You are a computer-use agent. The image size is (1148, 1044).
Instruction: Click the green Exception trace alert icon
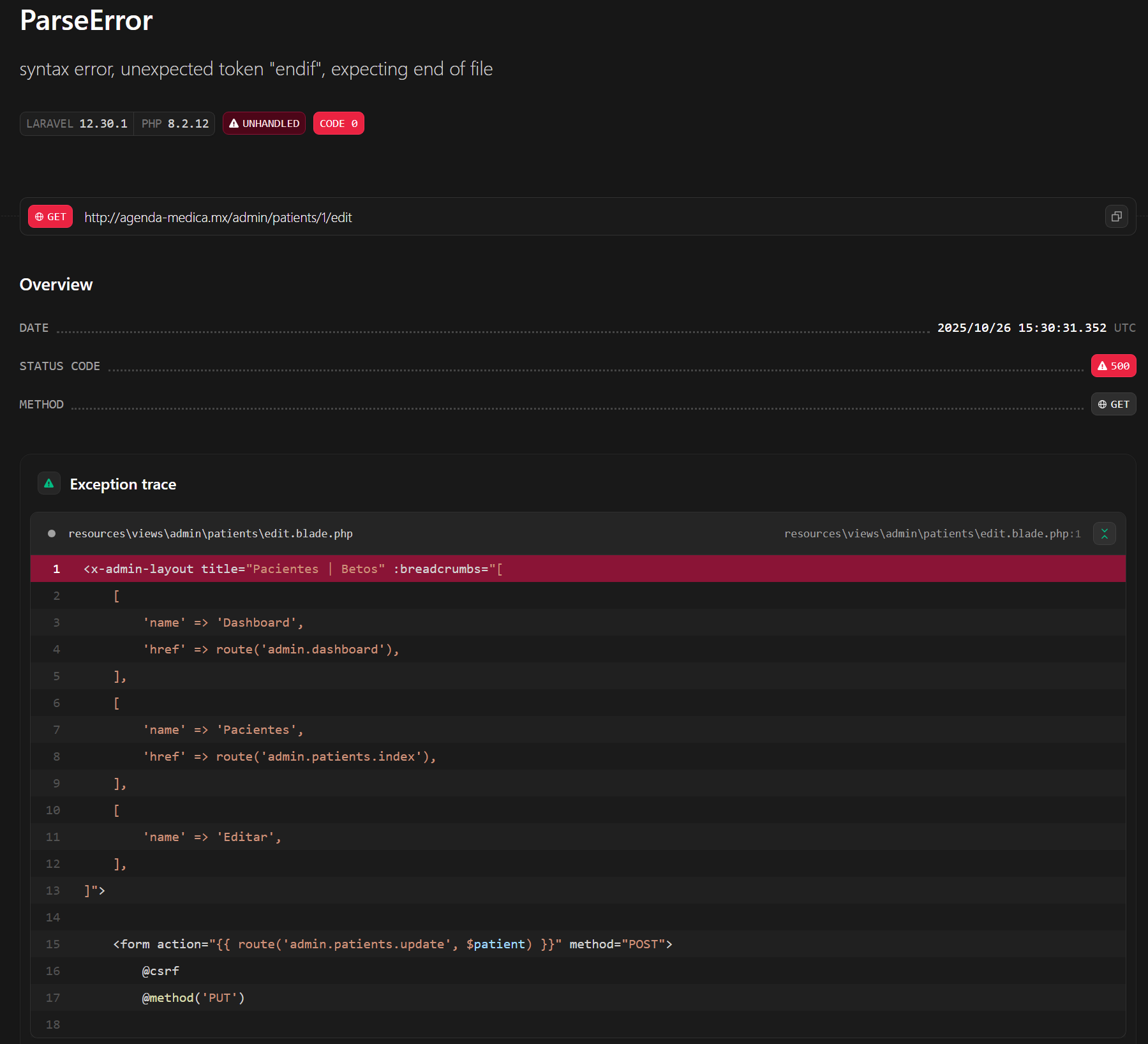[x=49, y=484]
